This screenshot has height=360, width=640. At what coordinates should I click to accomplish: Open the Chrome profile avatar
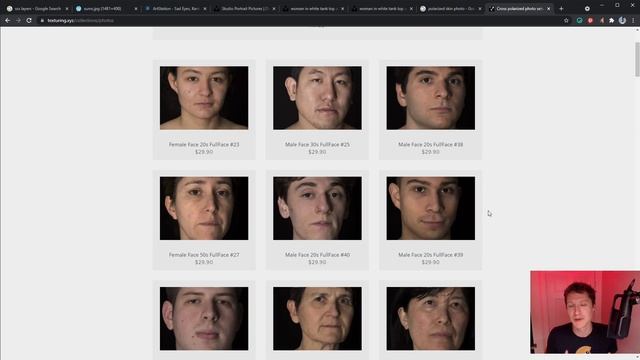(622, 20)
